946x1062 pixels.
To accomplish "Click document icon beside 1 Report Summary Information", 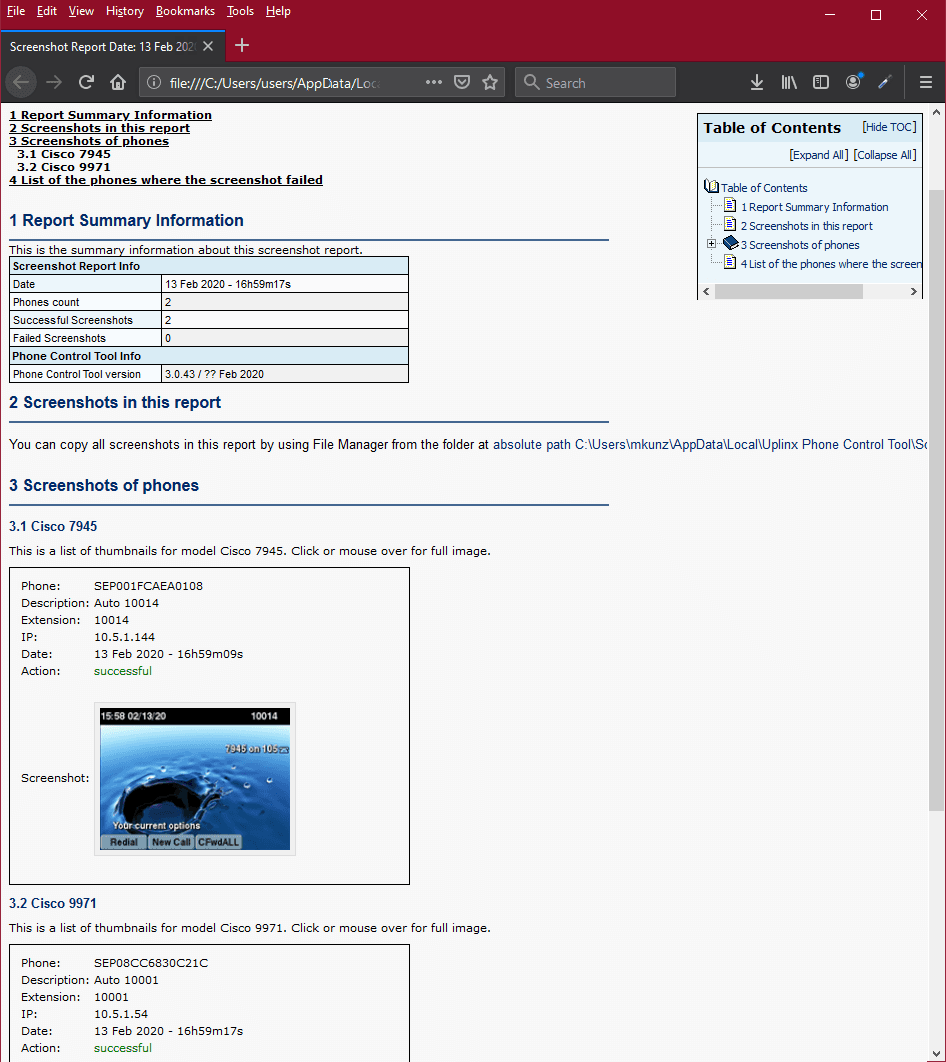I will pyautogui.click(x=730, y=205).
